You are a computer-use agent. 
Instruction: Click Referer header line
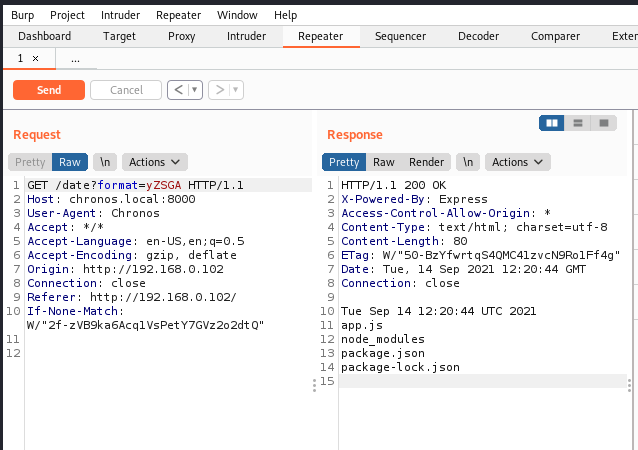click(x=132, y=297)
